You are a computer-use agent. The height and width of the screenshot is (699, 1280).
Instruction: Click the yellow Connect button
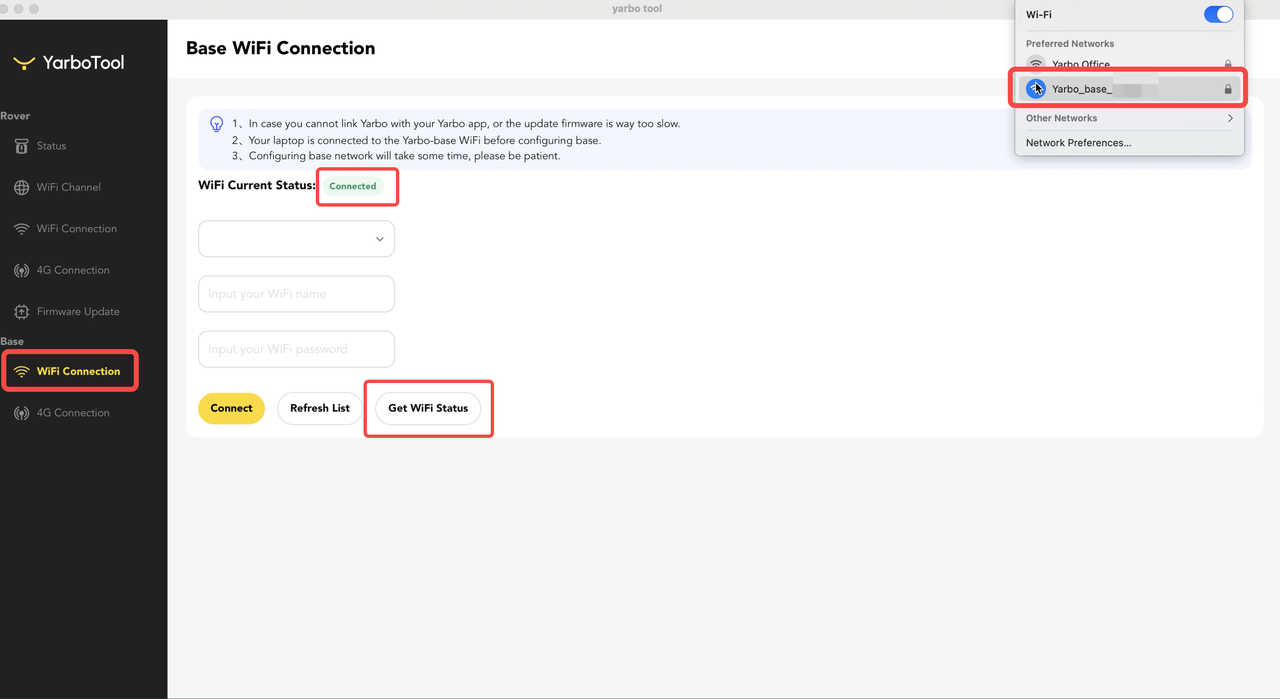(232, 408)
